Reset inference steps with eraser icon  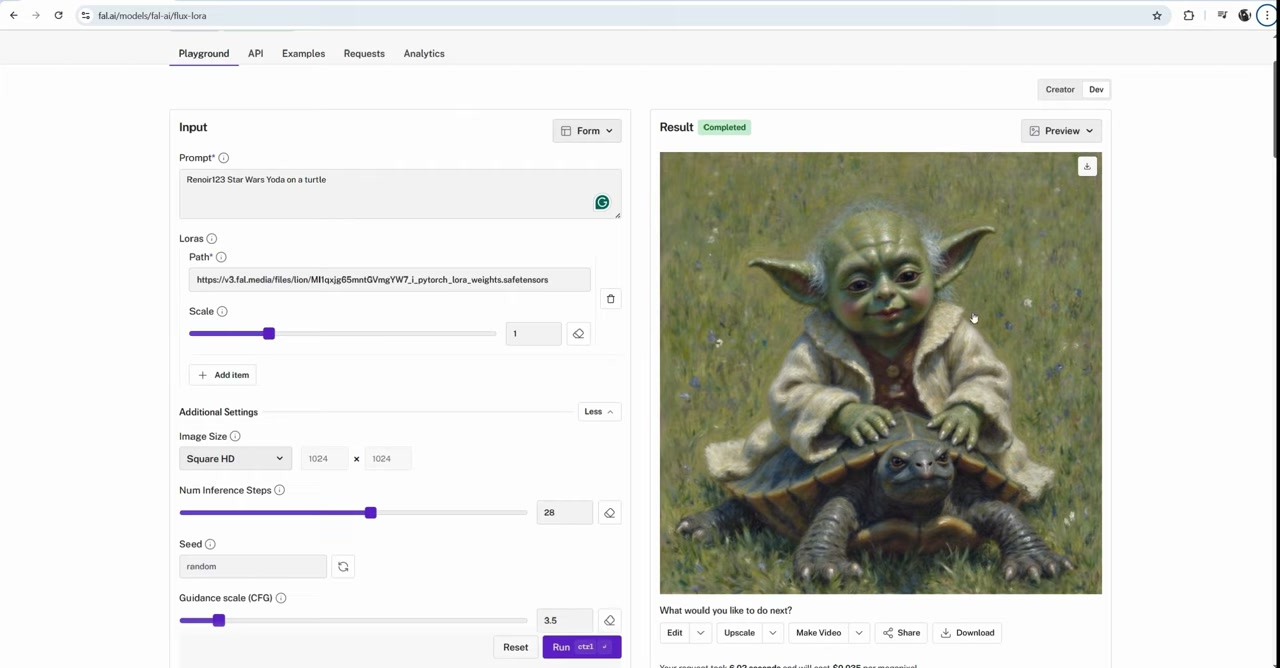click(609, 513)
